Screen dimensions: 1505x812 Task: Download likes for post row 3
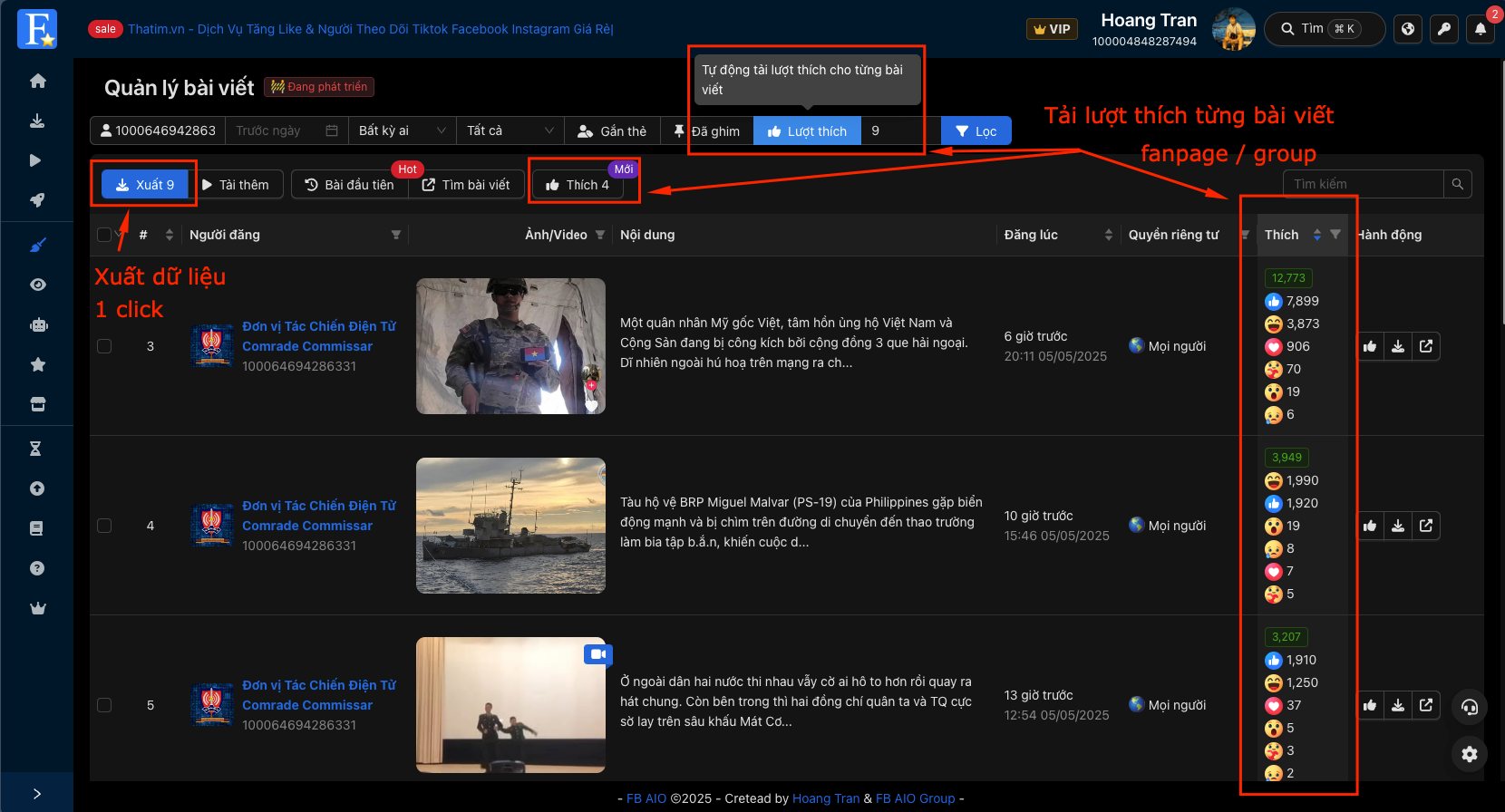coord(1398,346)
